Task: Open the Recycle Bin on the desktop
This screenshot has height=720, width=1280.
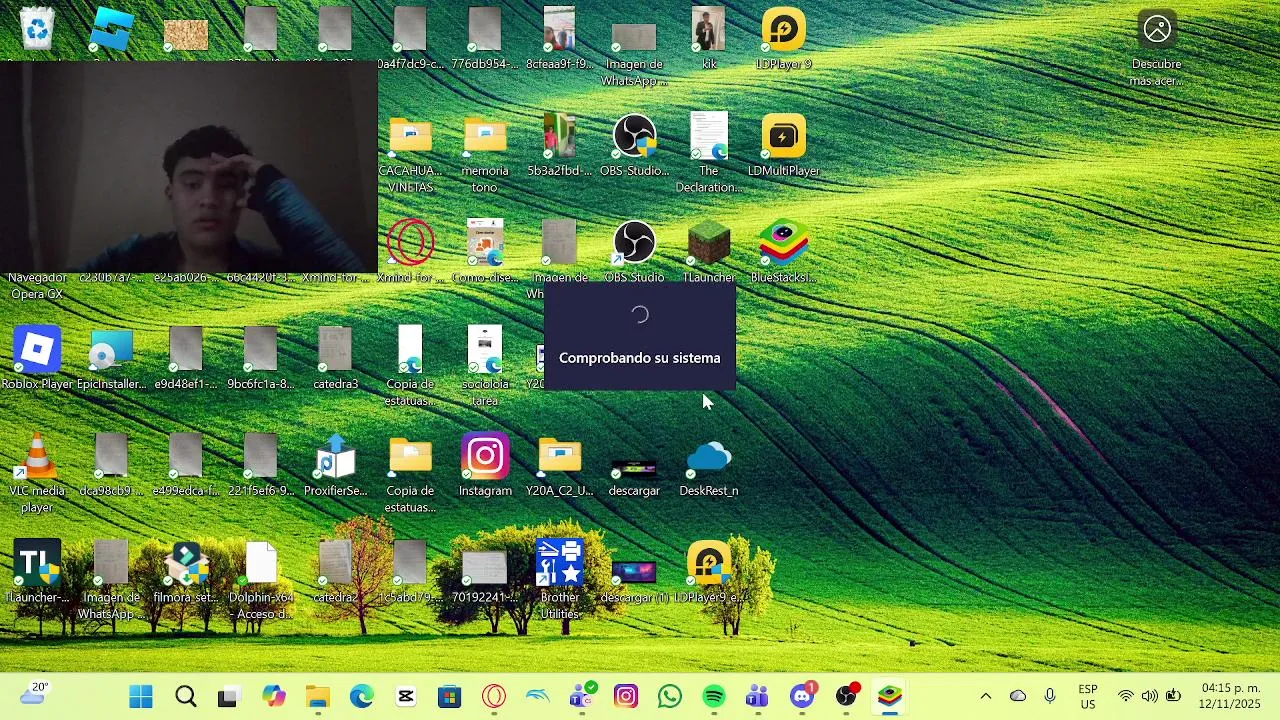Action: click(37, 29)
